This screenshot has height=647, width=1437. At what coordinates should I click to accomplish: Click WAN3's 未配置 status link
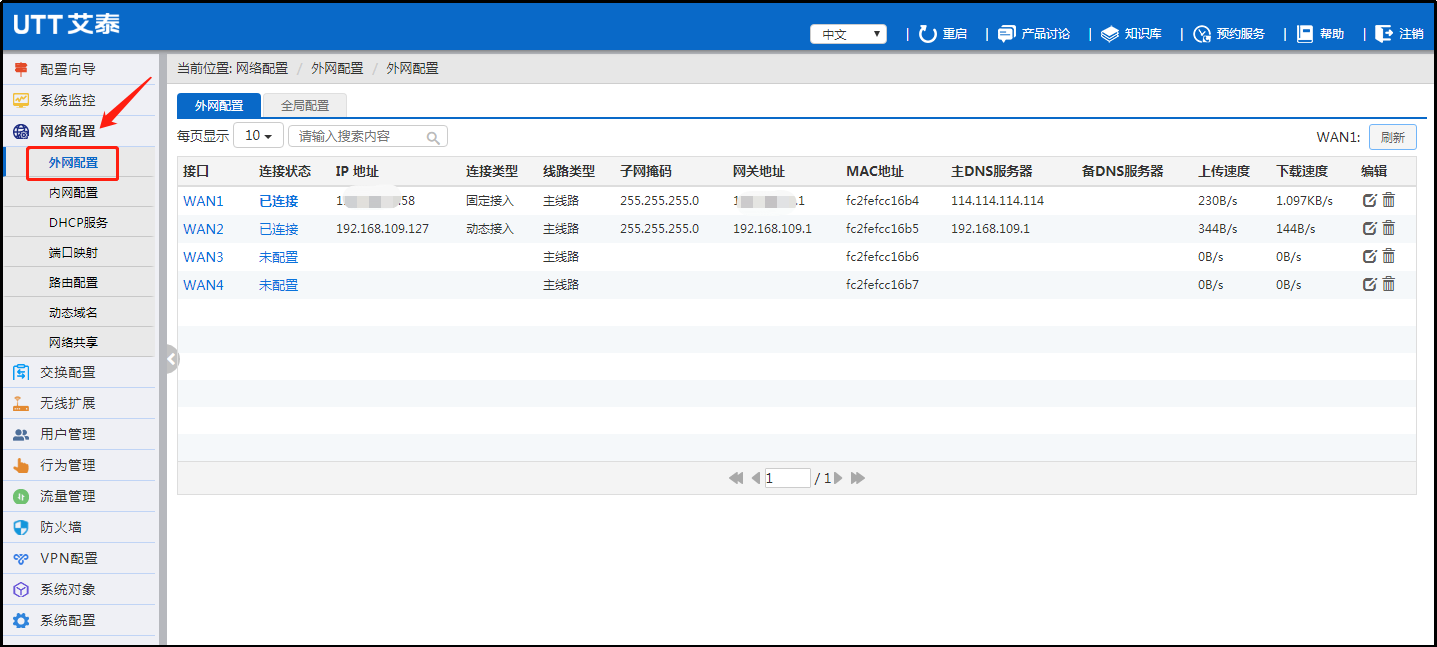(x=278, y=257)
